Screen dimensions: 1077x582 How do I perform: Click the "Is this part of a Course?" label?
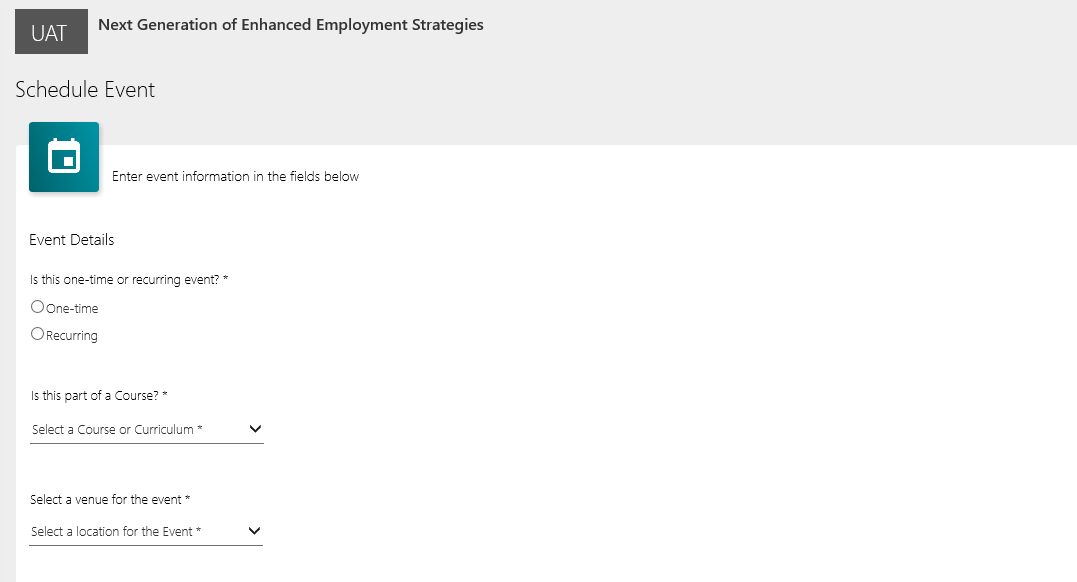tap(94, 396)
